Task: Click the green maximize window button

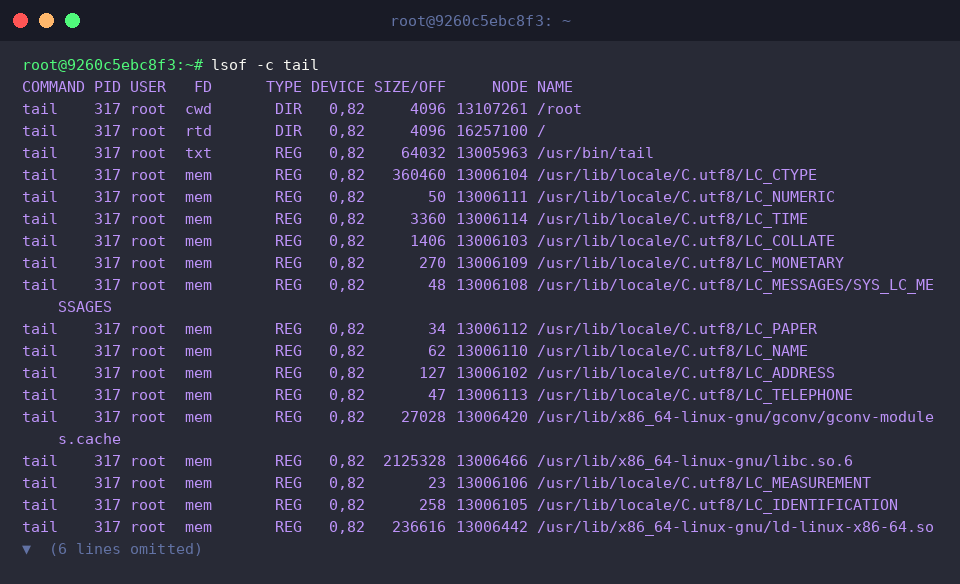Action: (x=72, y=21)
